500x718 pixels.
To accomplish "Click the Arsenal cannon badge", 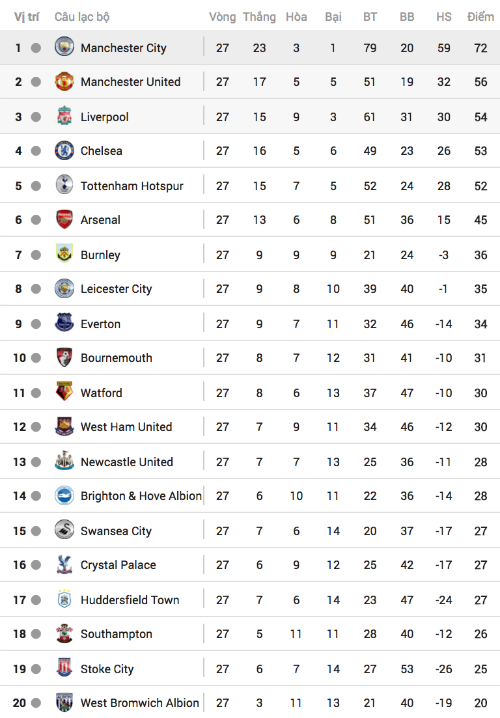I will point(64,219).
